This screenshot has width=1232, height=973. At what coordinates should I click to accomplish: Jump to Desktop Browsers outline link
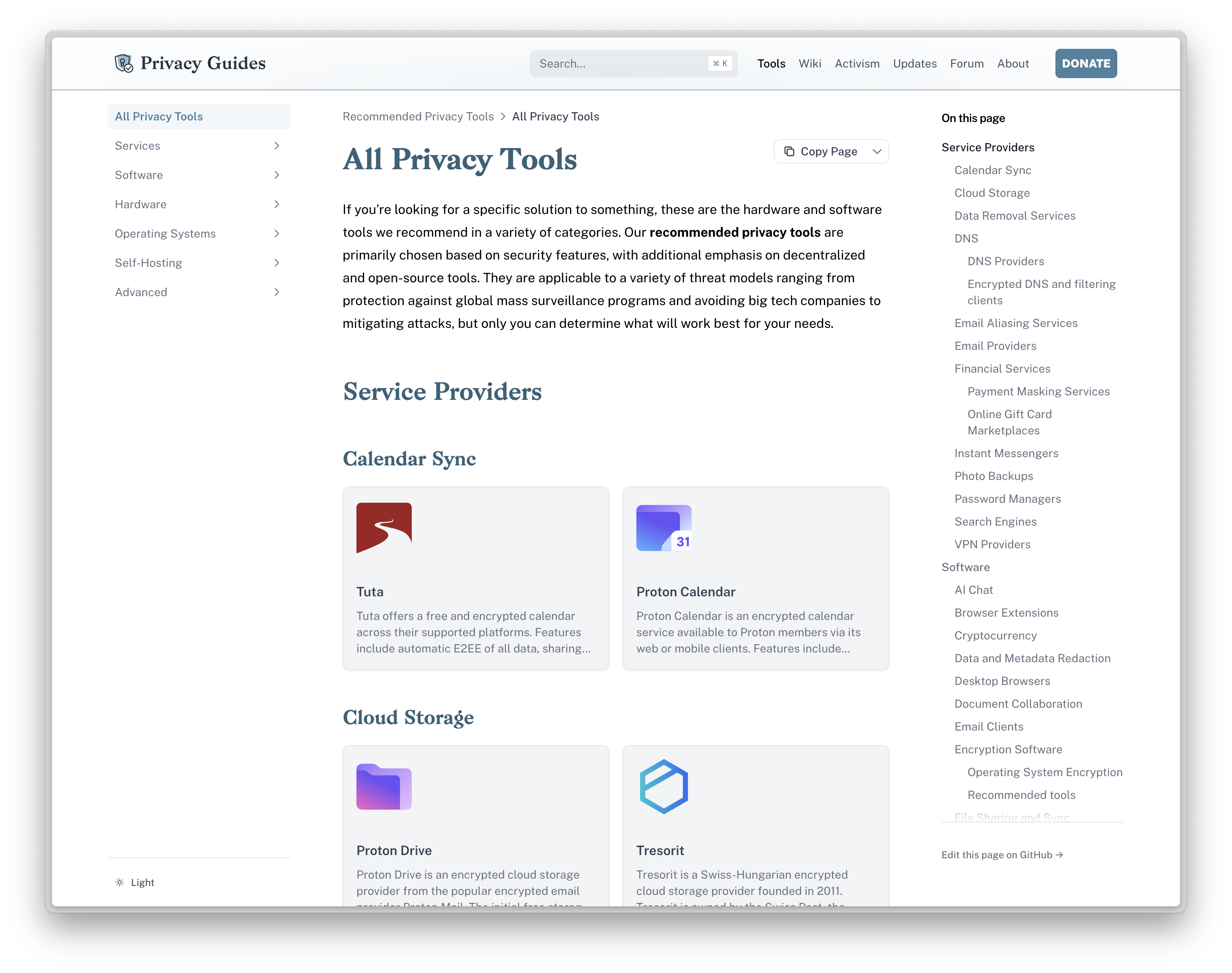tap(1002, 681)
